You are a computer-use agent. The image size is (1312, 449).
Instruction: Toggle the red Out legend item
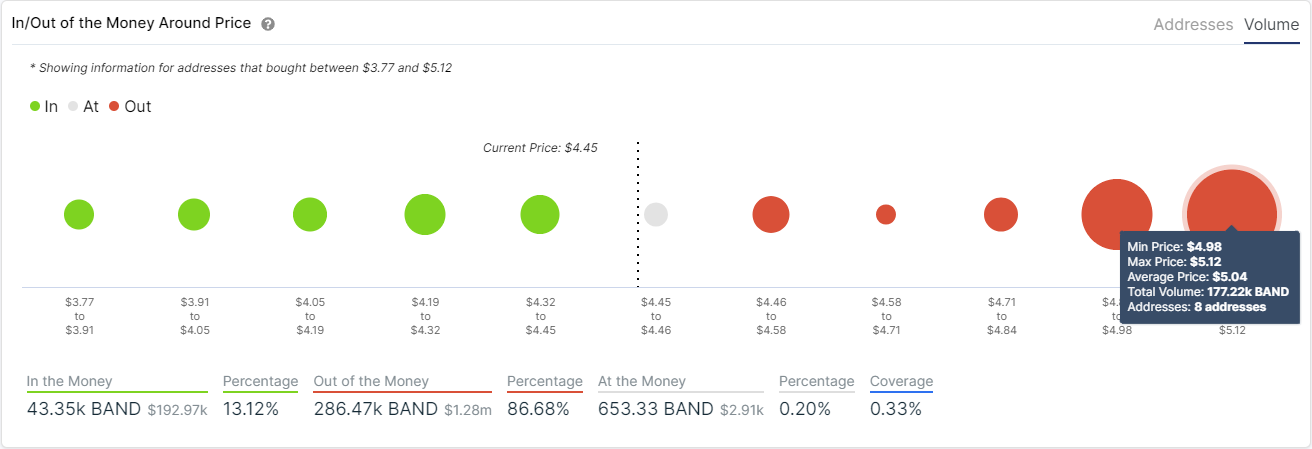[x=130, y=106]
